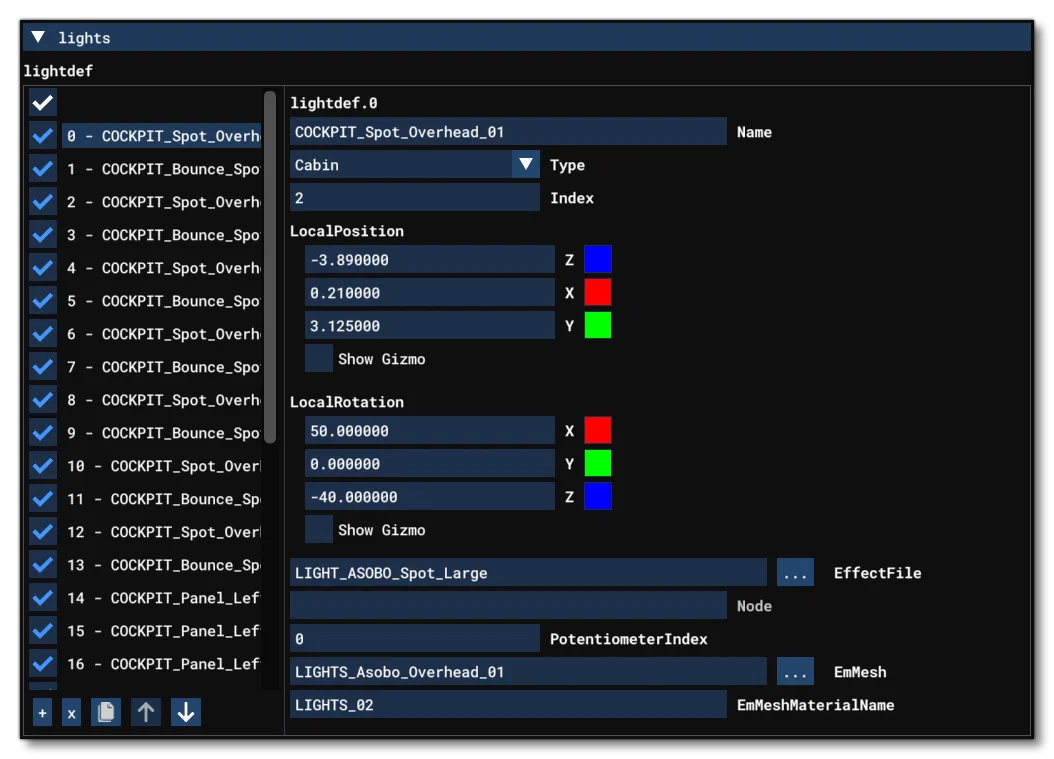
Task: Click red X swatch in LocalPosition
Action: pyautogui.click(x=598, y=292)
